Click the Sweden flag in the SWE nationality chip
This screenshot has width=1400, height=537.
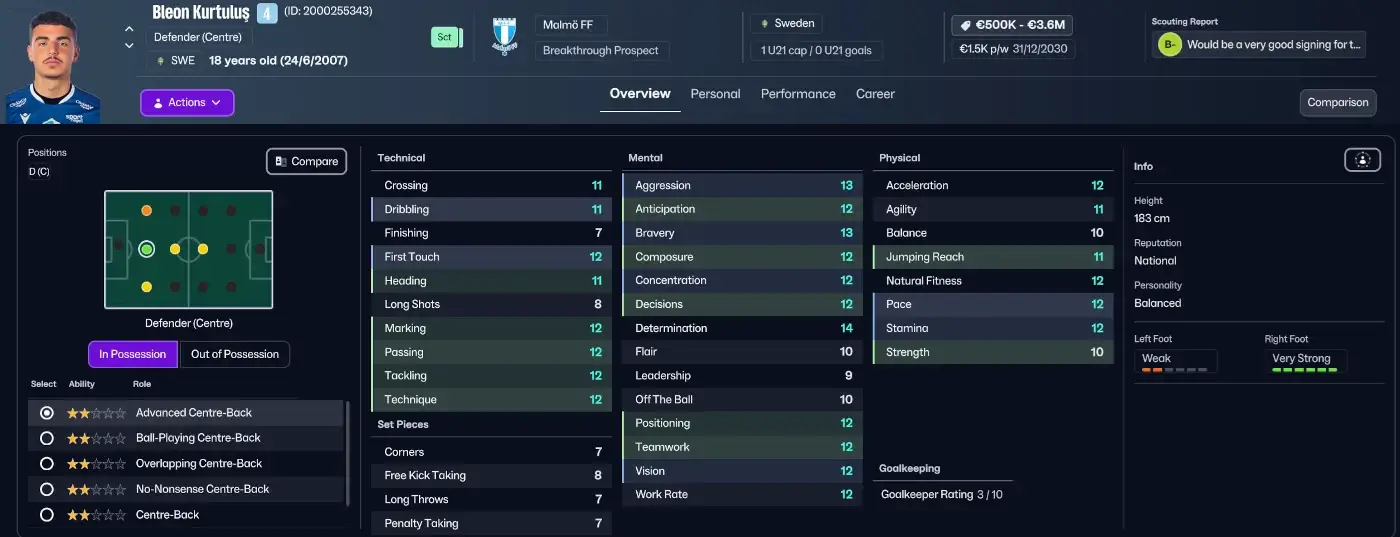tap(162, 60)
